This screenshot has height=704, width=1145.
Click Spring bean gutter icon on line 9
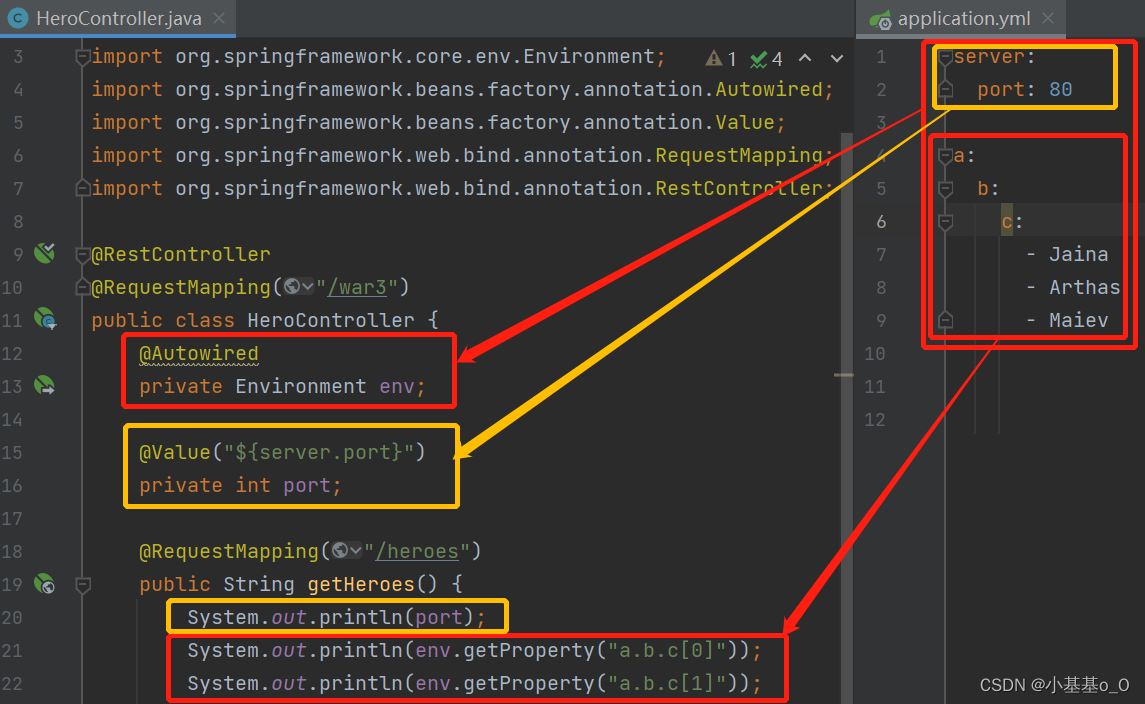point(45,253)
